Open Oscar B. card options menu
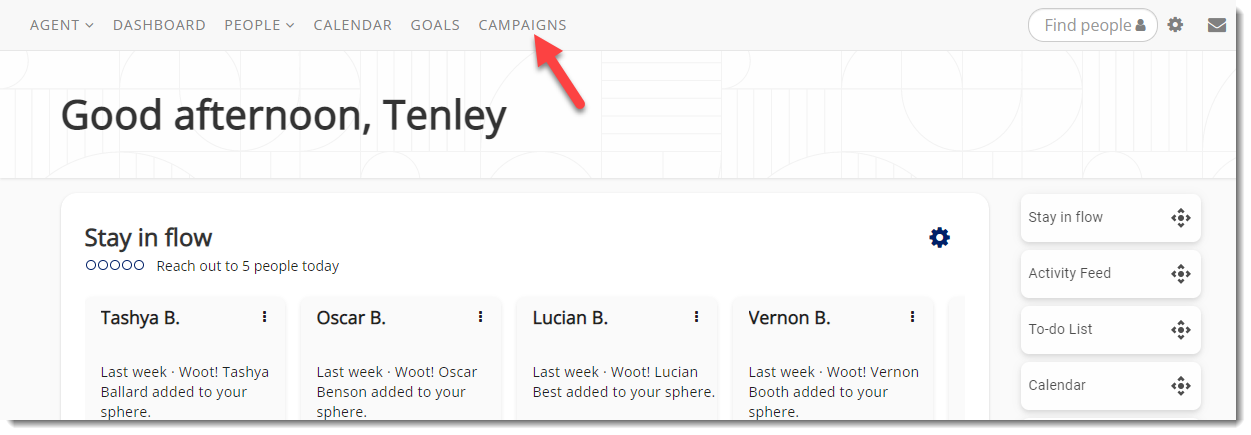 (480, 317)
